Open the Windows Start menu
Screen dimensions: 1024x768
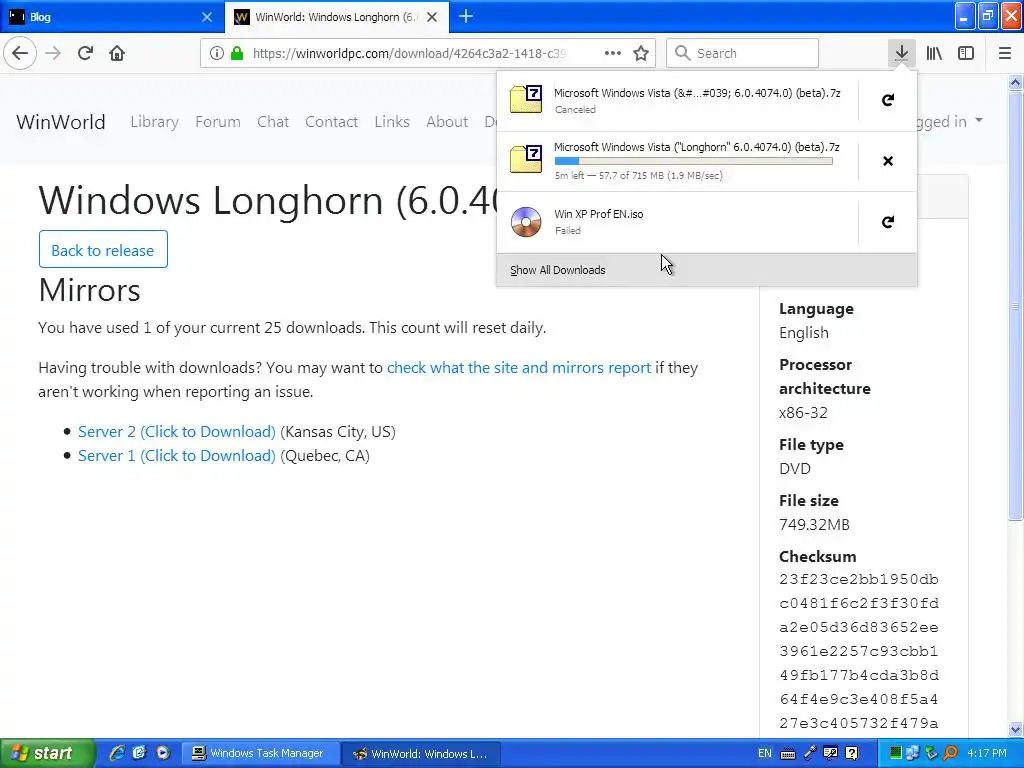[46, 753]
